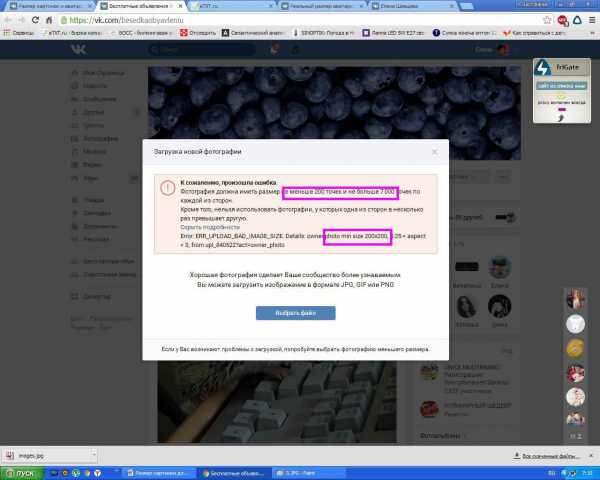Open Игры in VK sidebar

coord(85,178)
